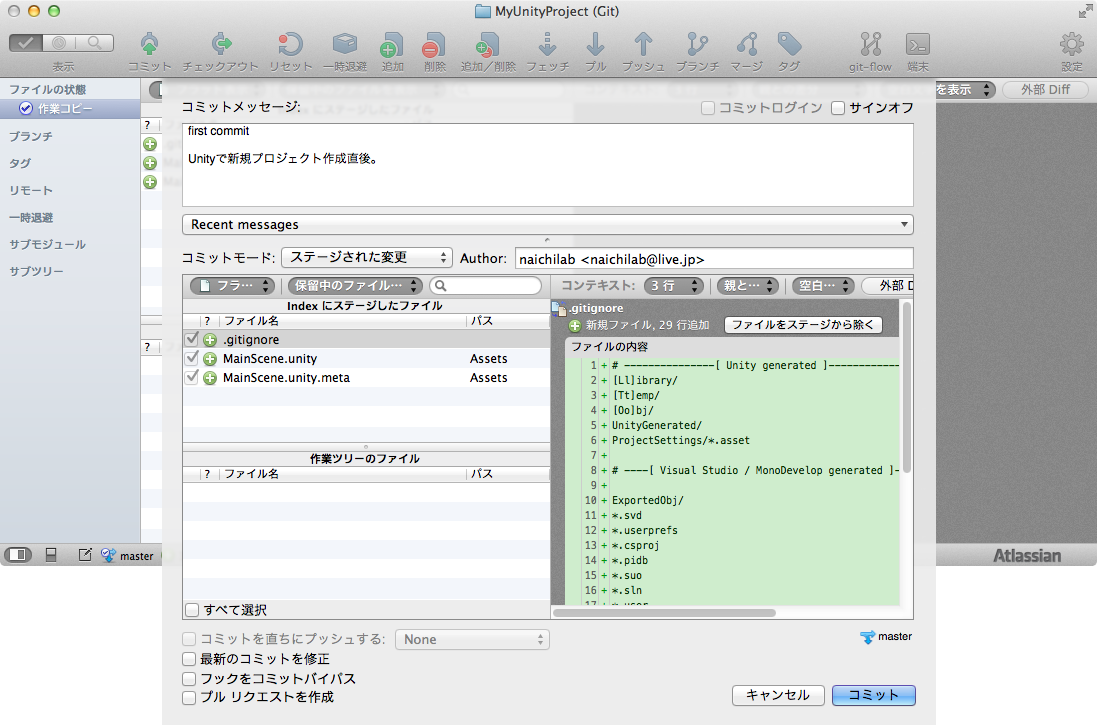Image resolution: width=1097 pixels, height=725 pixels.
Task: Open the Recent messages dropdown
Action: pyautogui.click(x=547, y=224)
